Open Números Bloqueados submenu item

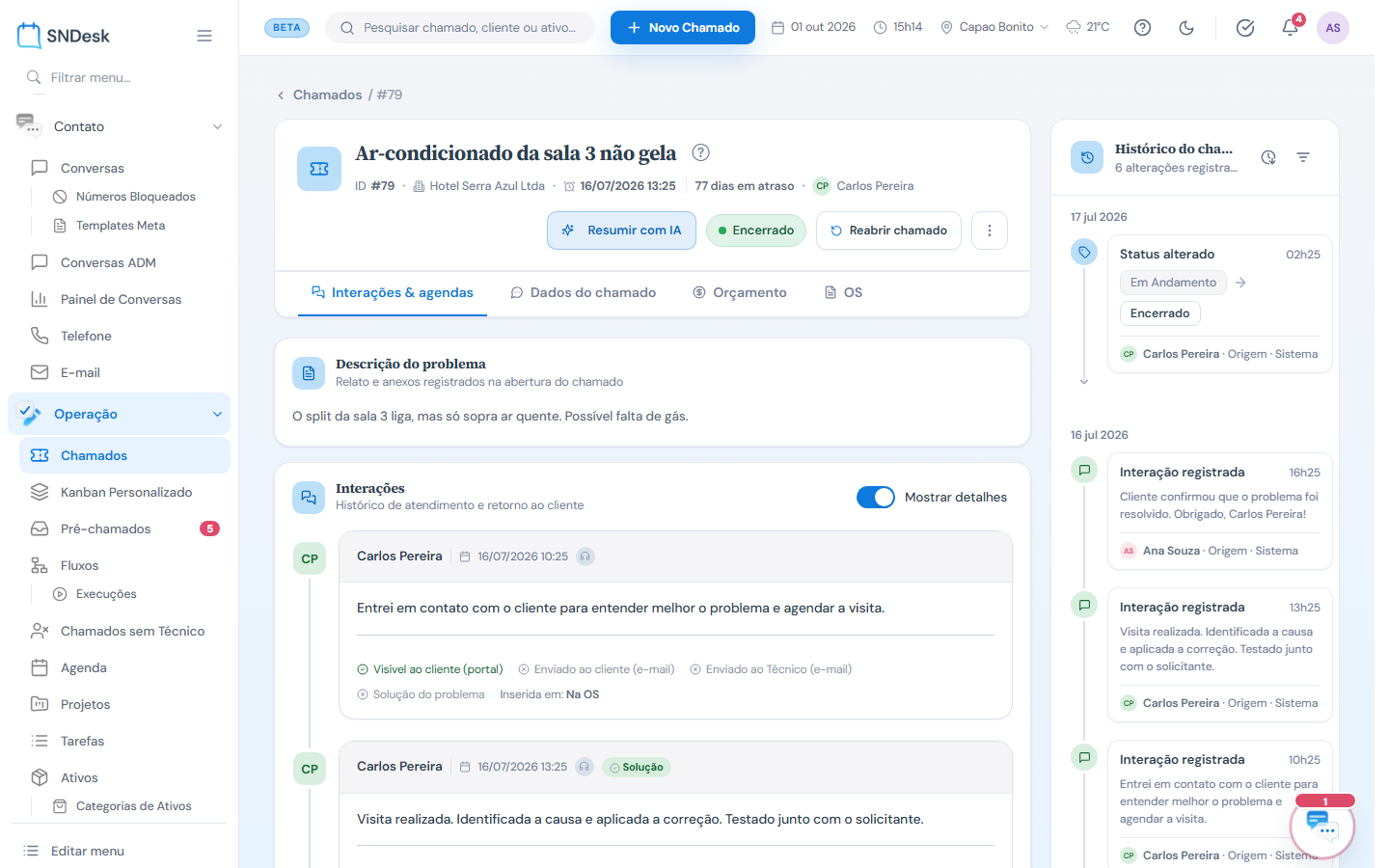[x=136, y=197]
